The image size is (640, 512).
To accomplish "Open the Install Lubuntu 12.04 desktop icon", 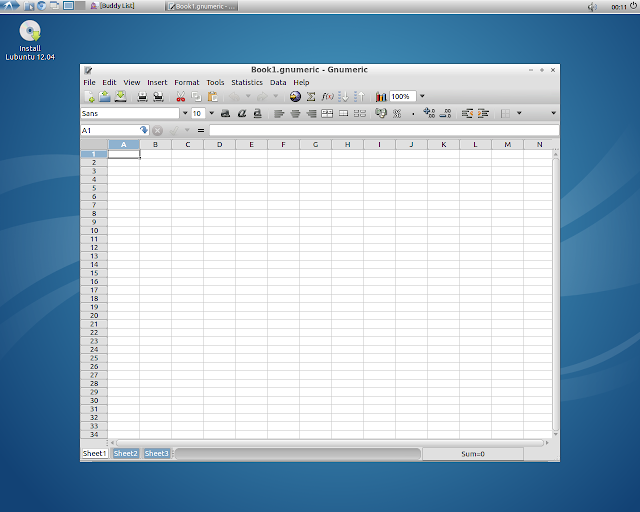I will (30, 40).
